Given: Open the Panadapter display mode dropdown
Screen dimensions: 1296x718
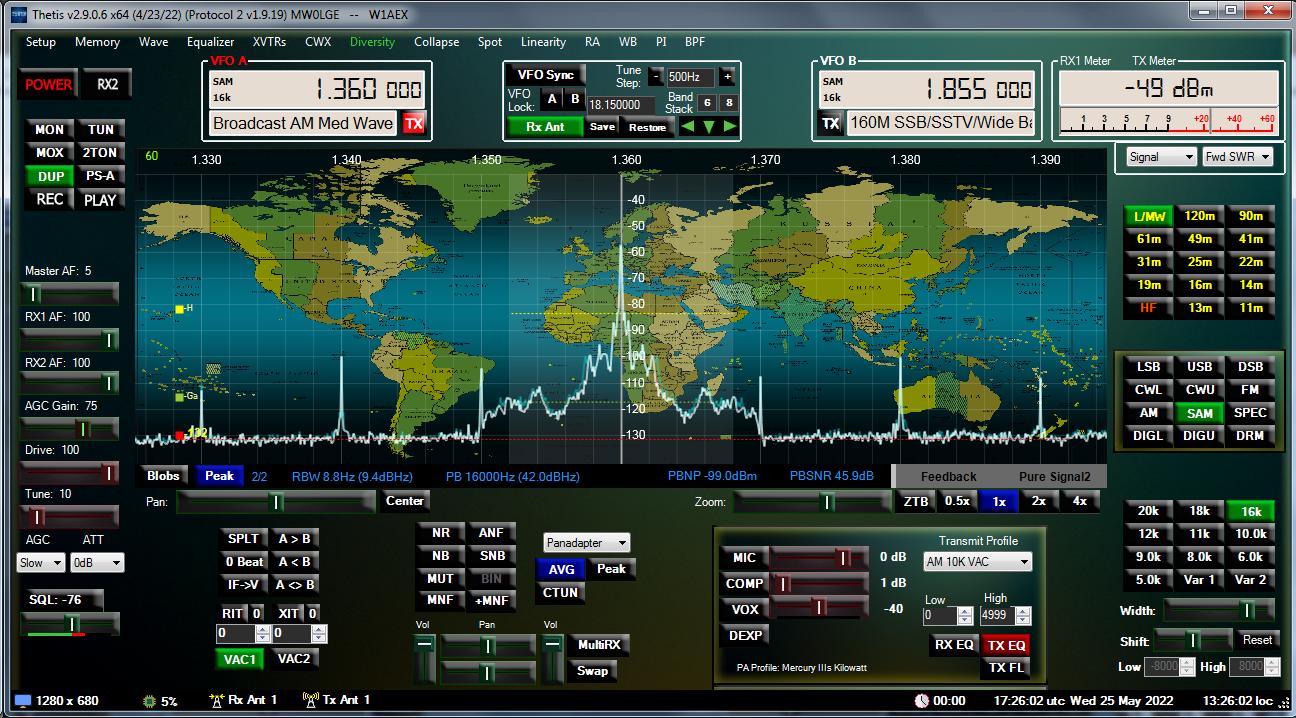Looking at the screenshot, I should 587,543.
